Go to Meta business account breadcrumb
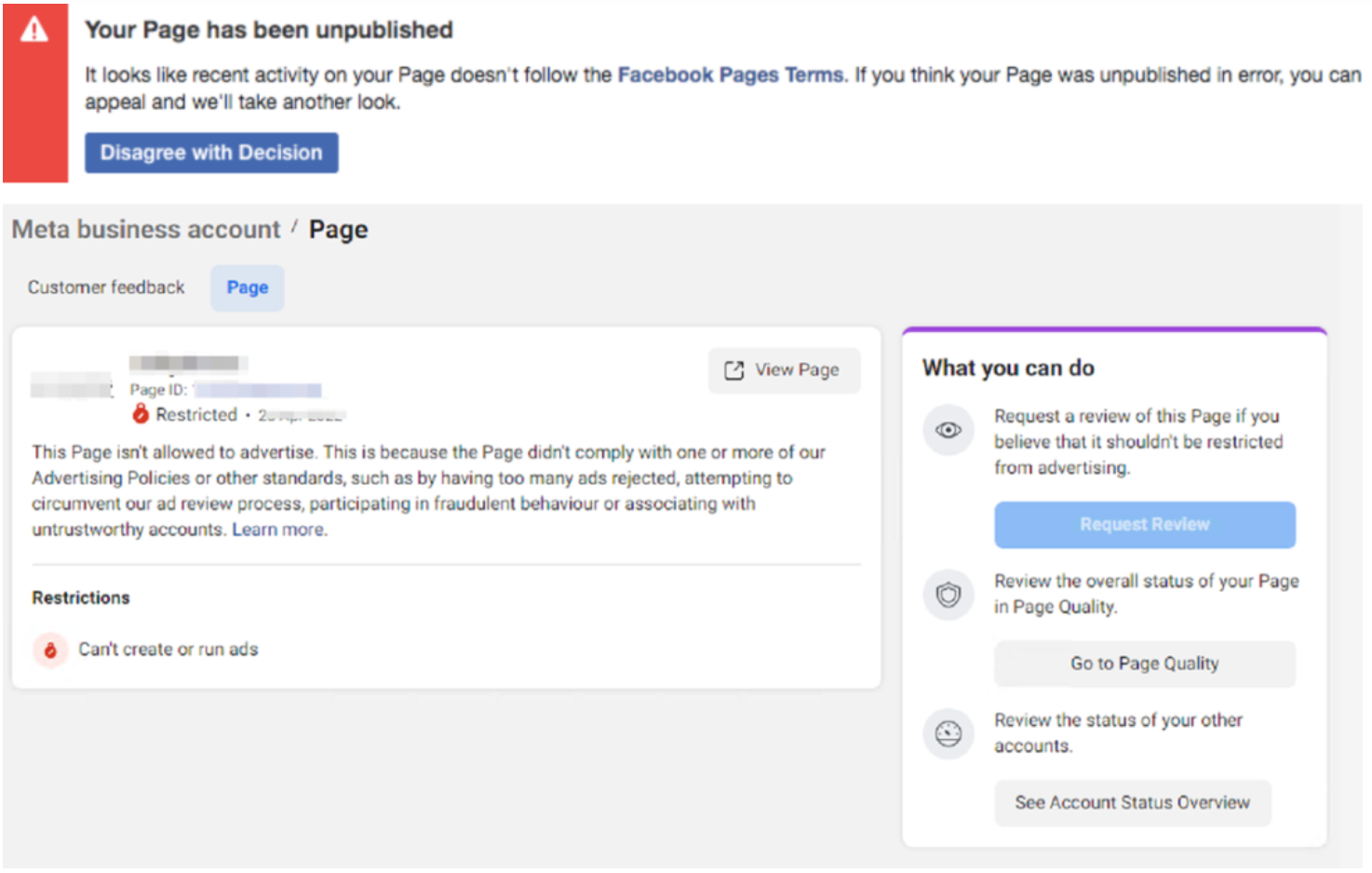Image resolution: width=1372 pixels, height=873 pixels. click(145, 229)
